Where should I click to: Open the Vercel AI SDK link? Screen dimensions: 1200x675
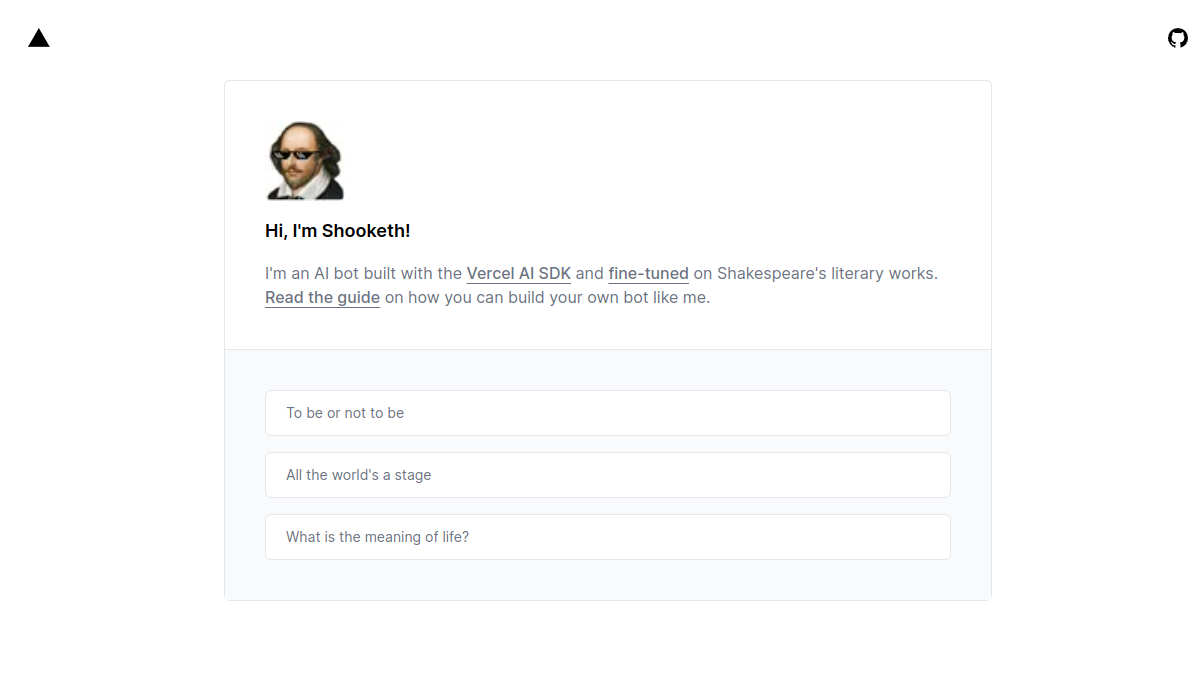pyautogui.click(x=518, y=273)
